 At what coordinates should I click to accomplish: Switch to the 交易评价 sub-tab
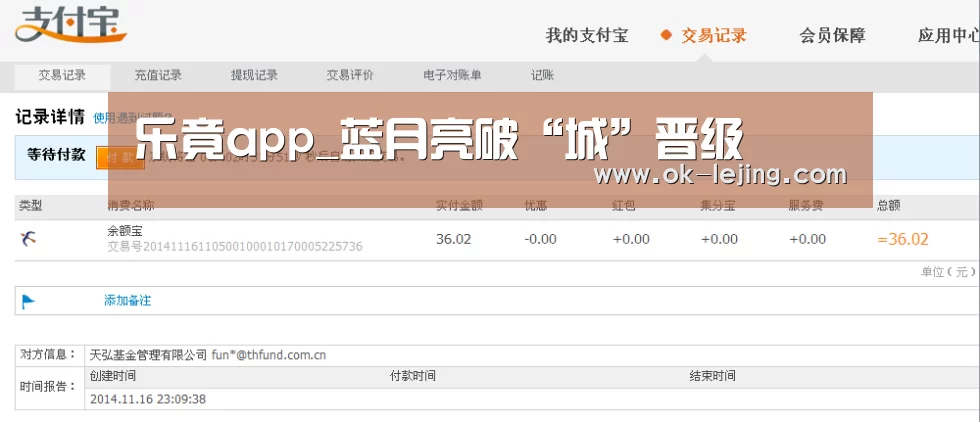point(350,76)
